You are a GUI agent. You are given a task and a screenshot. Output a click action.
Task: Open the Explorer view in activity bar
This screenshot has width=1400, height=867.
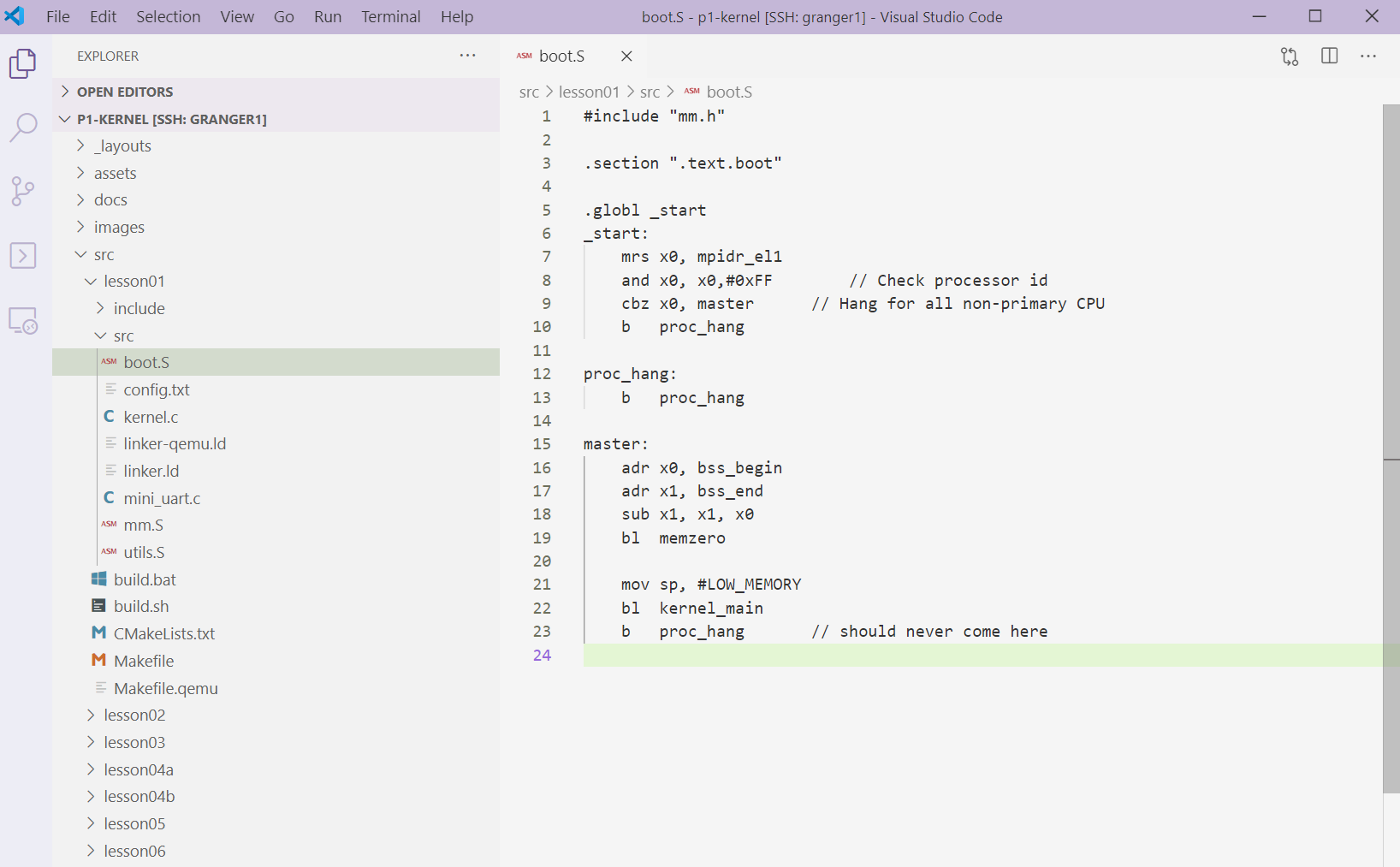click(23, 63)
